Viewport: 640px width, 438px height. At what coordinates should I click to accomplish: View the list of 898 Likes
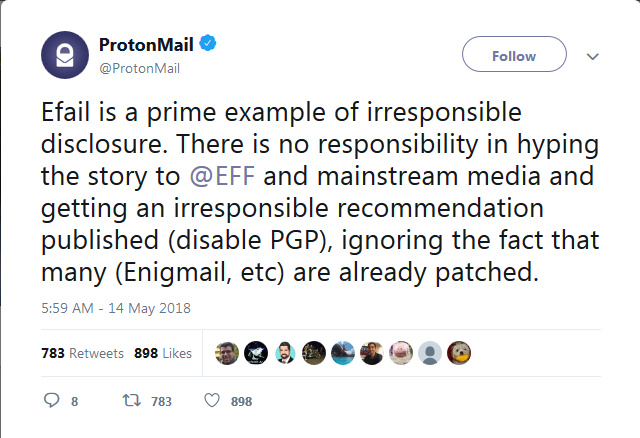[162, 353]
